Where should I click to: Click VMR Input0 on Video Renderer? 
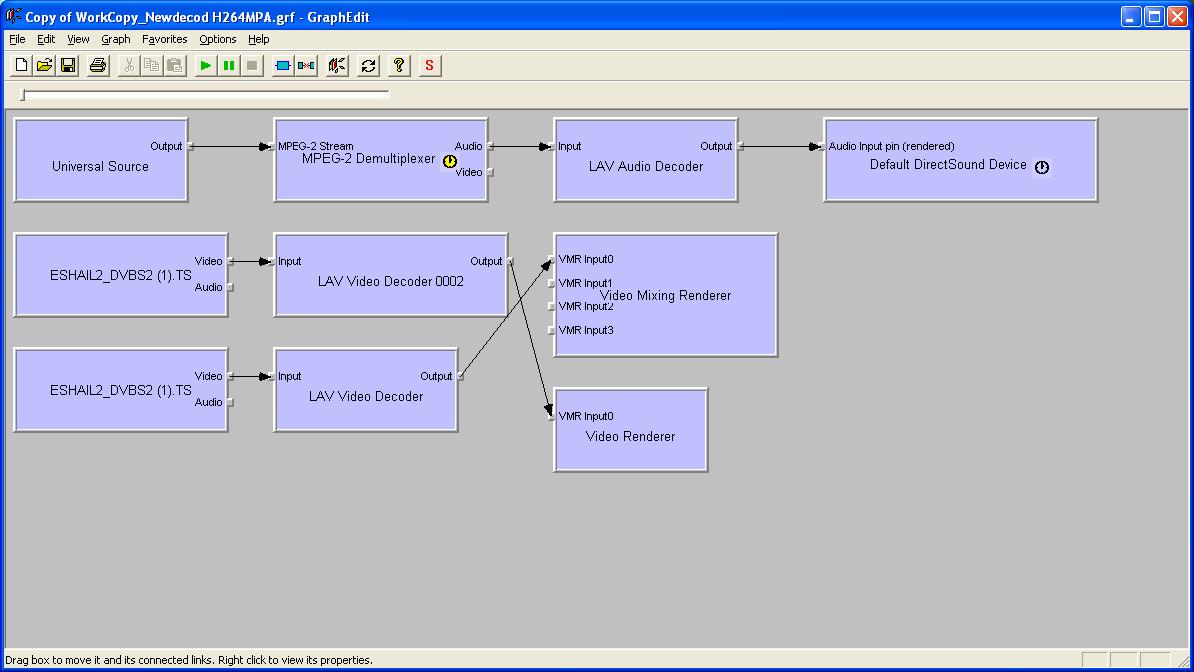(551, 416)
